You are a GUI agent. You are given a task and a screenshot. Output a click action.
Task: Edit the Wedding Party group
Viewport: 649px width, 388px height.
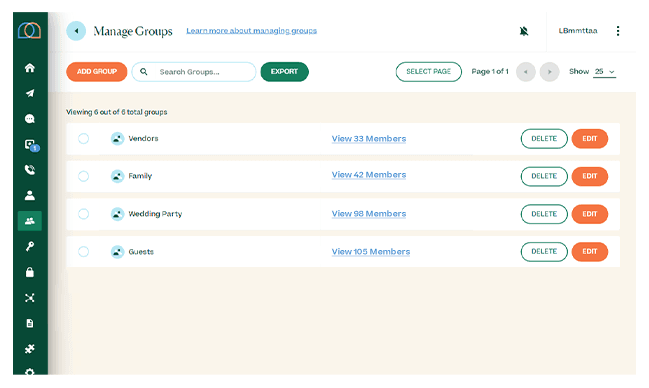click(x=590, y=214)
